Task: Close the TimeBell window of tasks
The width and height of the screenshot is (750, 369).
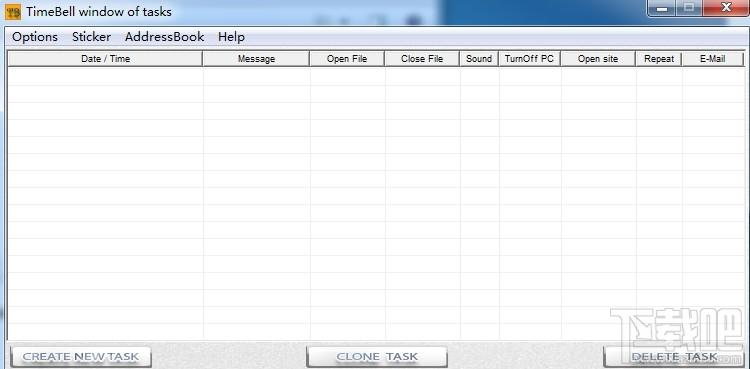Action: 725,8
